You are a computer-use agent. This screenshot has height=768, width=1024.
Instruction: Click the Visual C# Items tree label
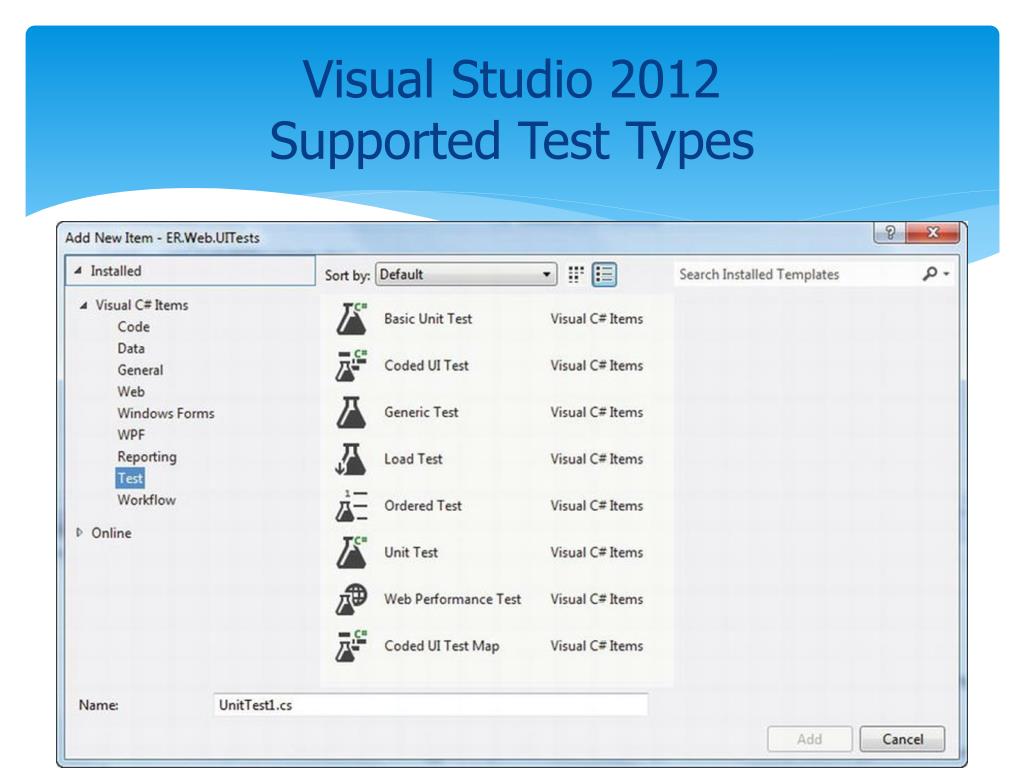click(142, 305)
